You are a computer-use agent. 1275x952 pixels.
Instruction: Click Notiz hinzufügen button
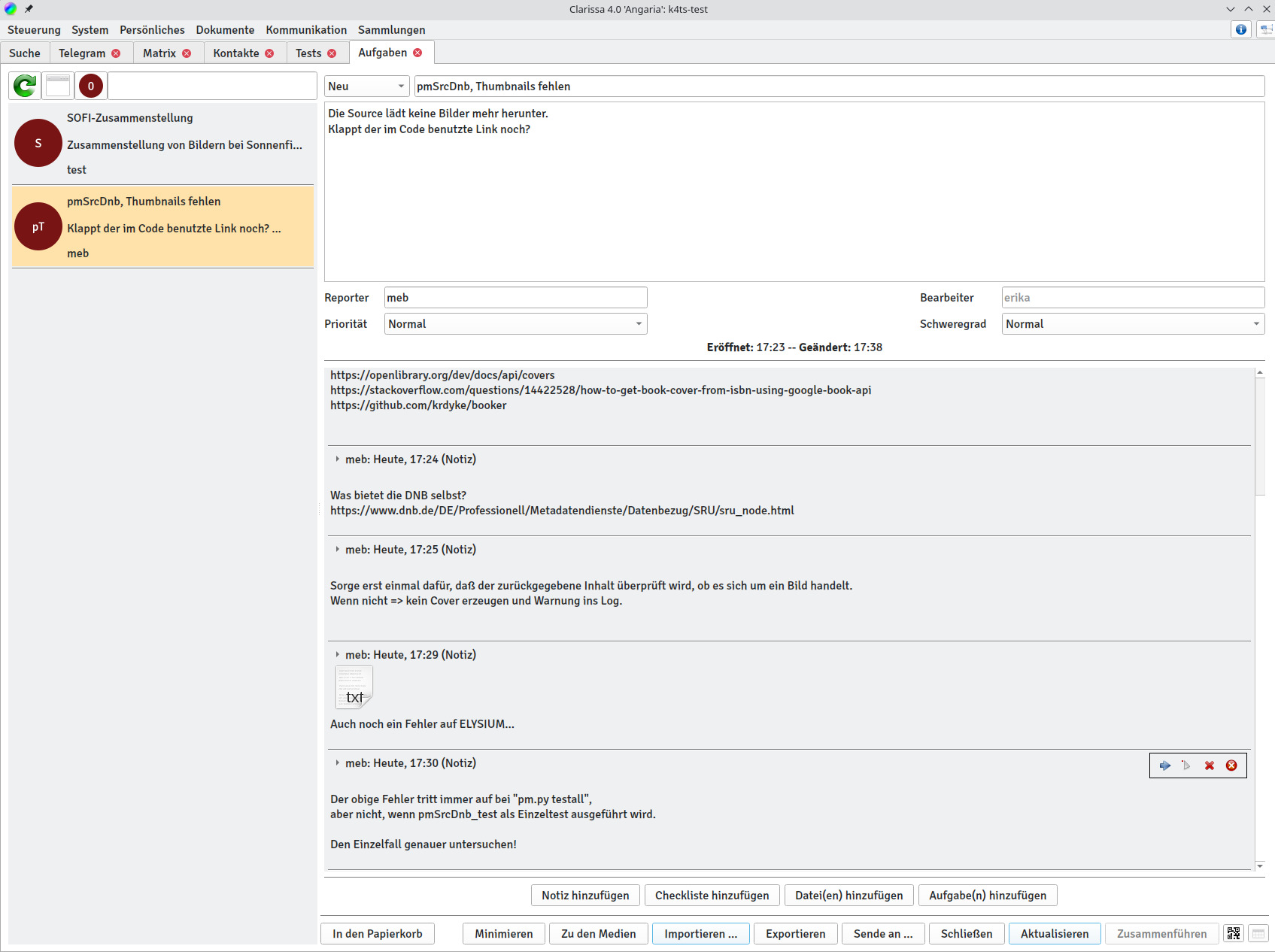pos(585,896)
